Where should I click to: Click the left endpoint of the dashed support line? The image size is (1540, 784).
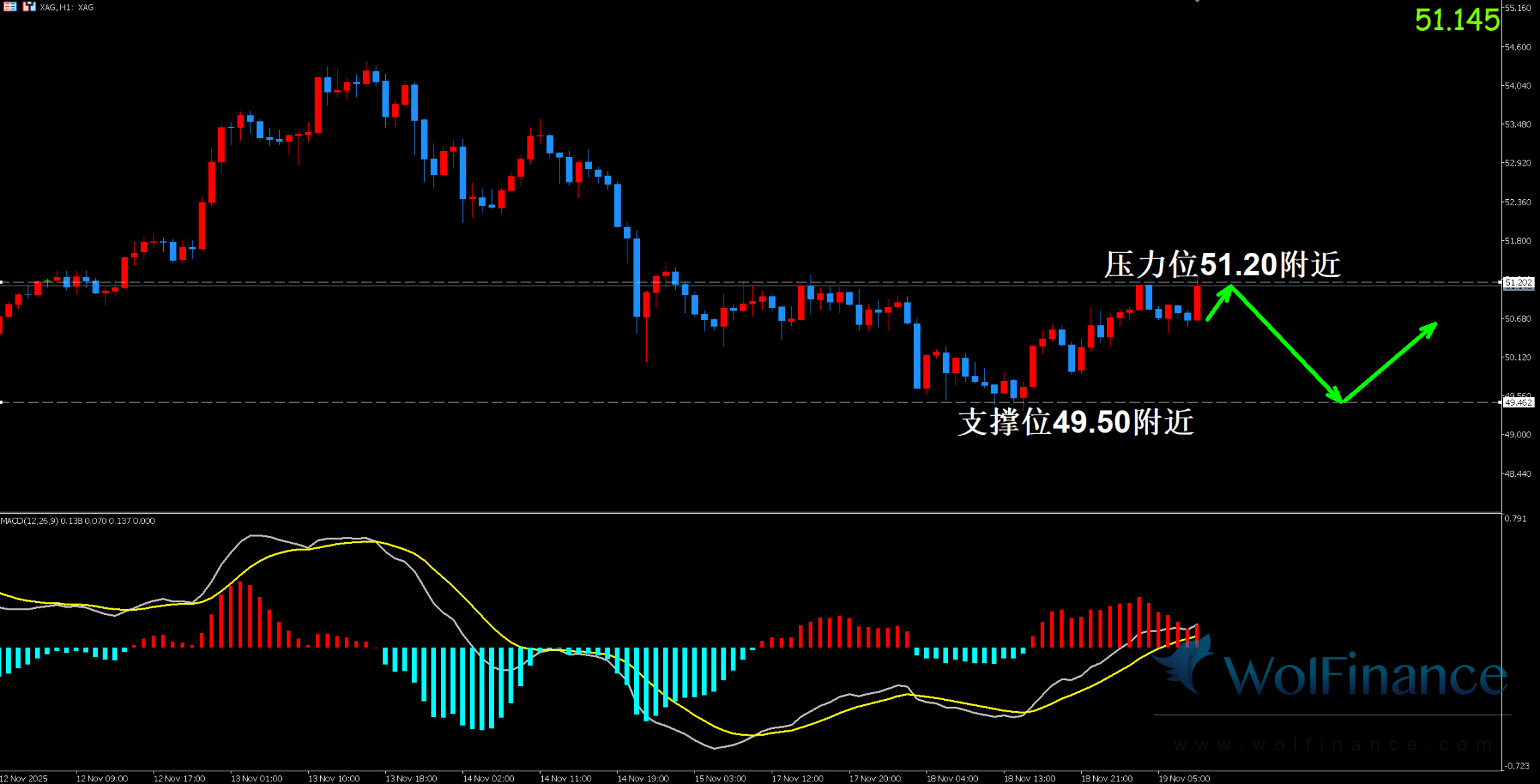[x=2, y=402]
